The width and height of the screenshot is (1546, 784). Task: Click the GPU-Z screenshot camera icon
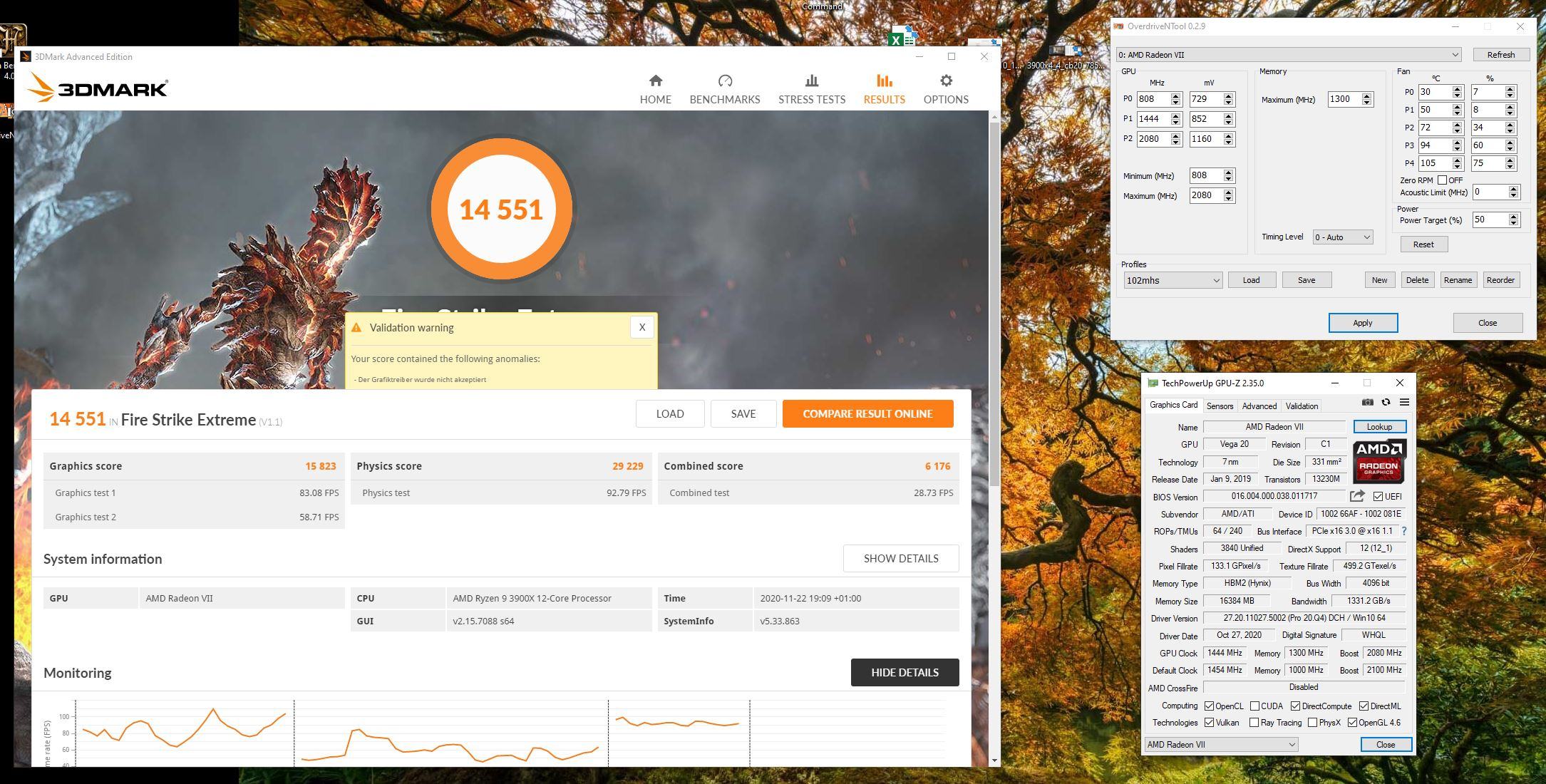[1367, 402]
